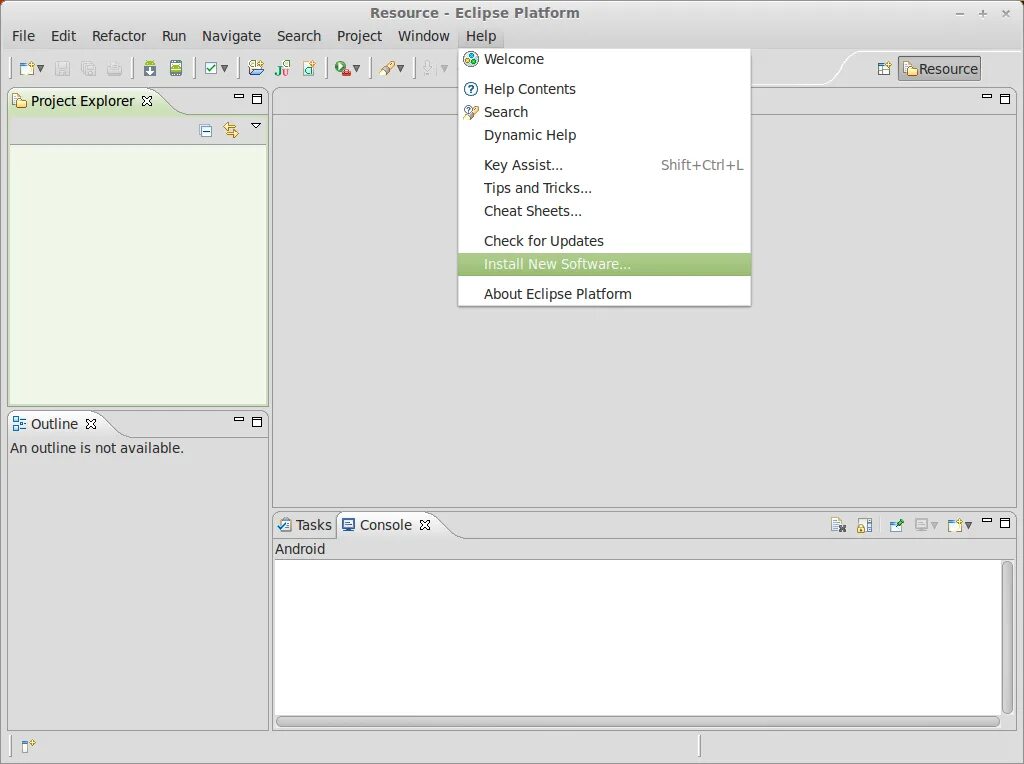
Task: Maximize the Project Explorer panel
Action: coord(257,99)
